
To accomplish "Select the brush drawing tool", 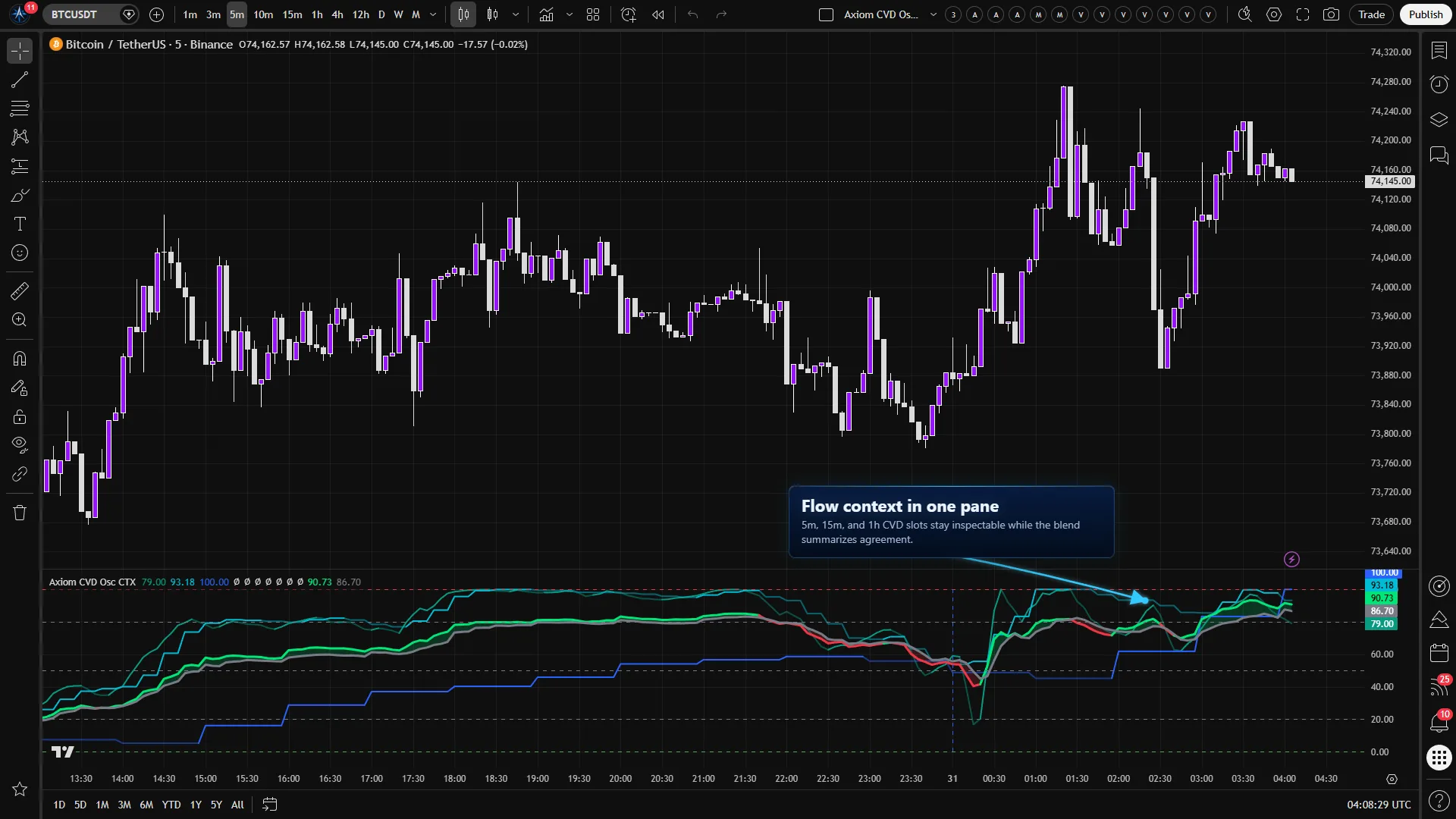I will [20, 196].
